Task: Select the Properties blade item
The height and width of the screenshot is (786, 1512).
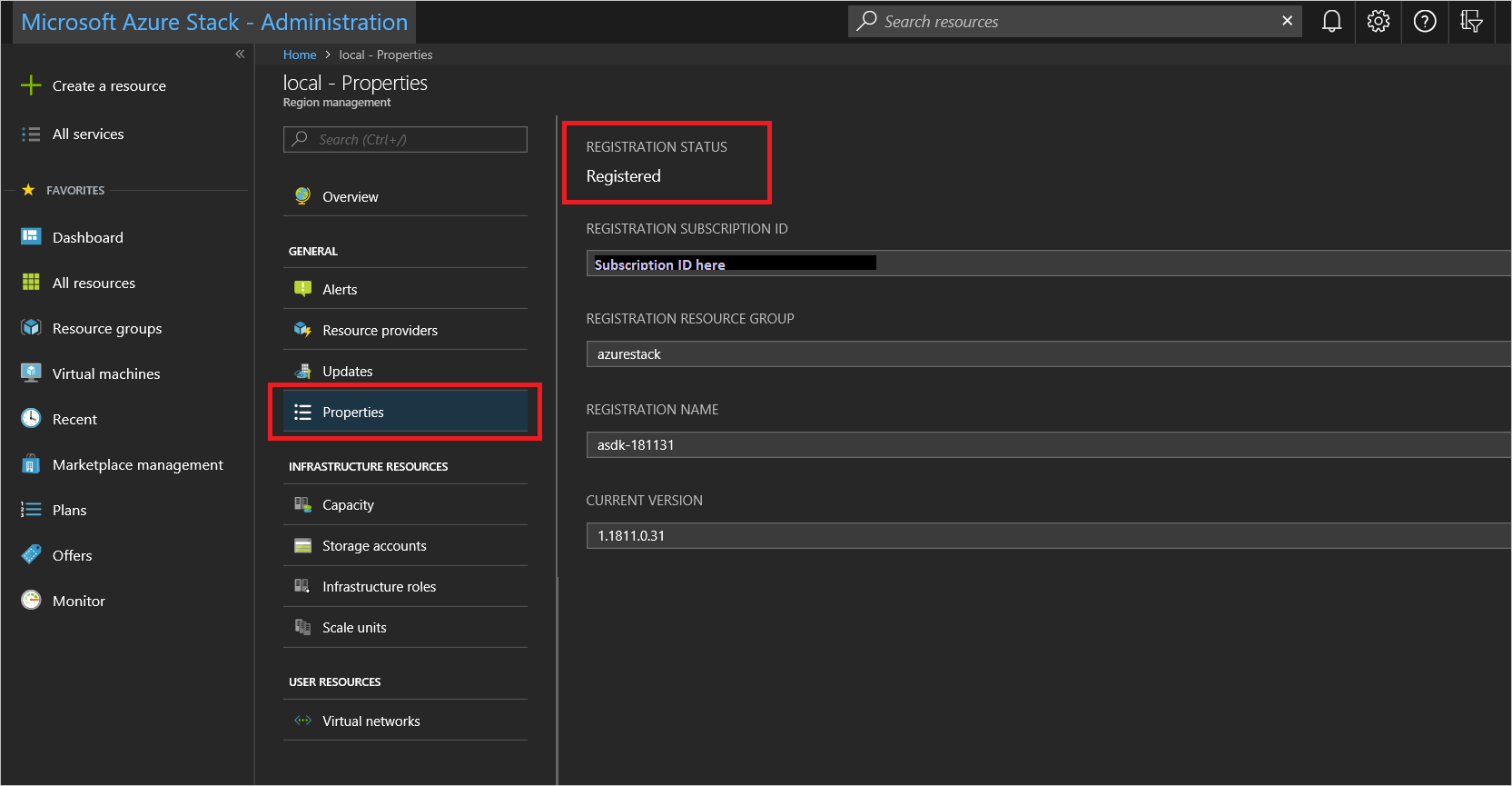Action: click(405, 412)
